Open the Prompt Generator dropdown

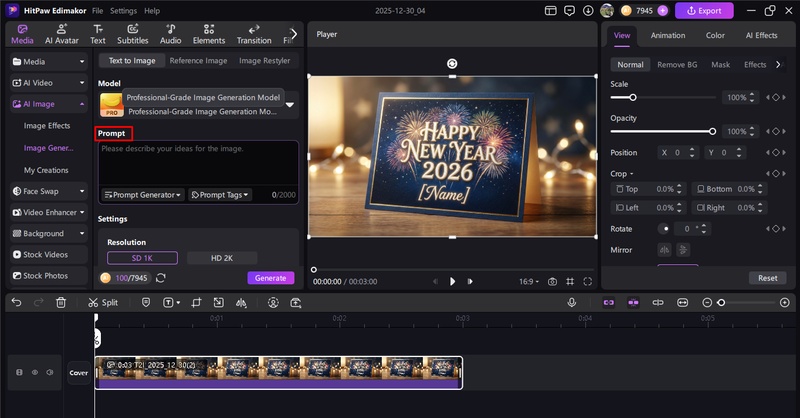coord(143,195)
